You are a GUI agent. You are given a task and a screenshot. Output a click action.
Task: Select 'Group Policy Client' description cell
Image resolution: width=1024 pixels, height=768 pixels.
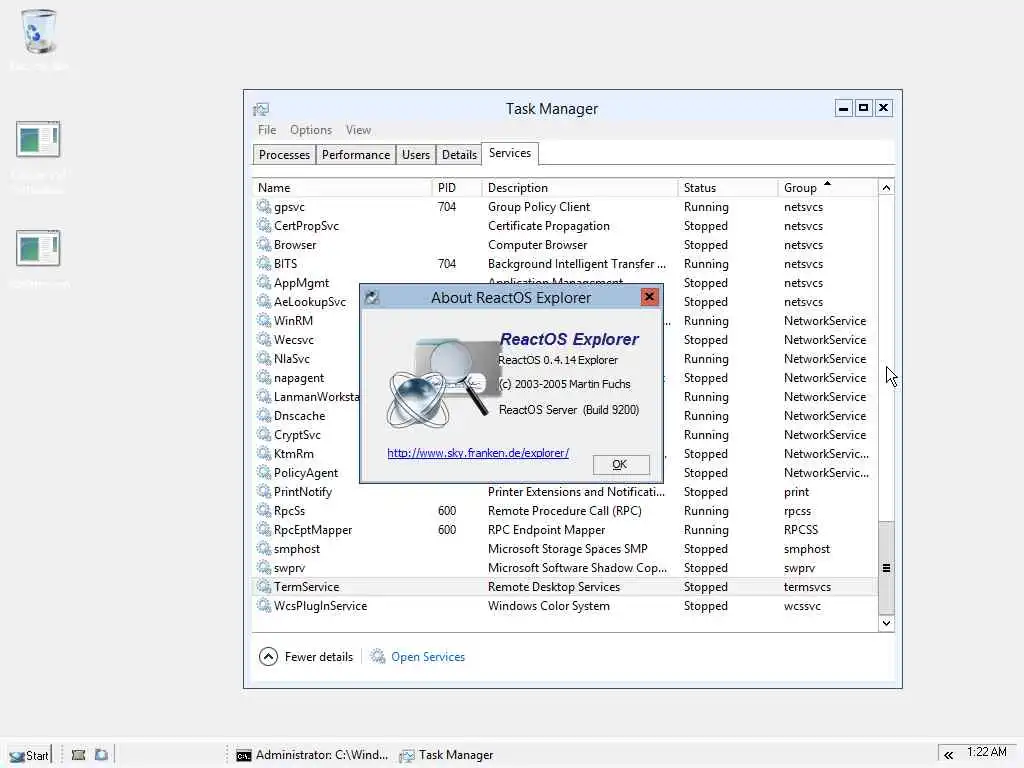pyautogui.click(x=539, y=206)
